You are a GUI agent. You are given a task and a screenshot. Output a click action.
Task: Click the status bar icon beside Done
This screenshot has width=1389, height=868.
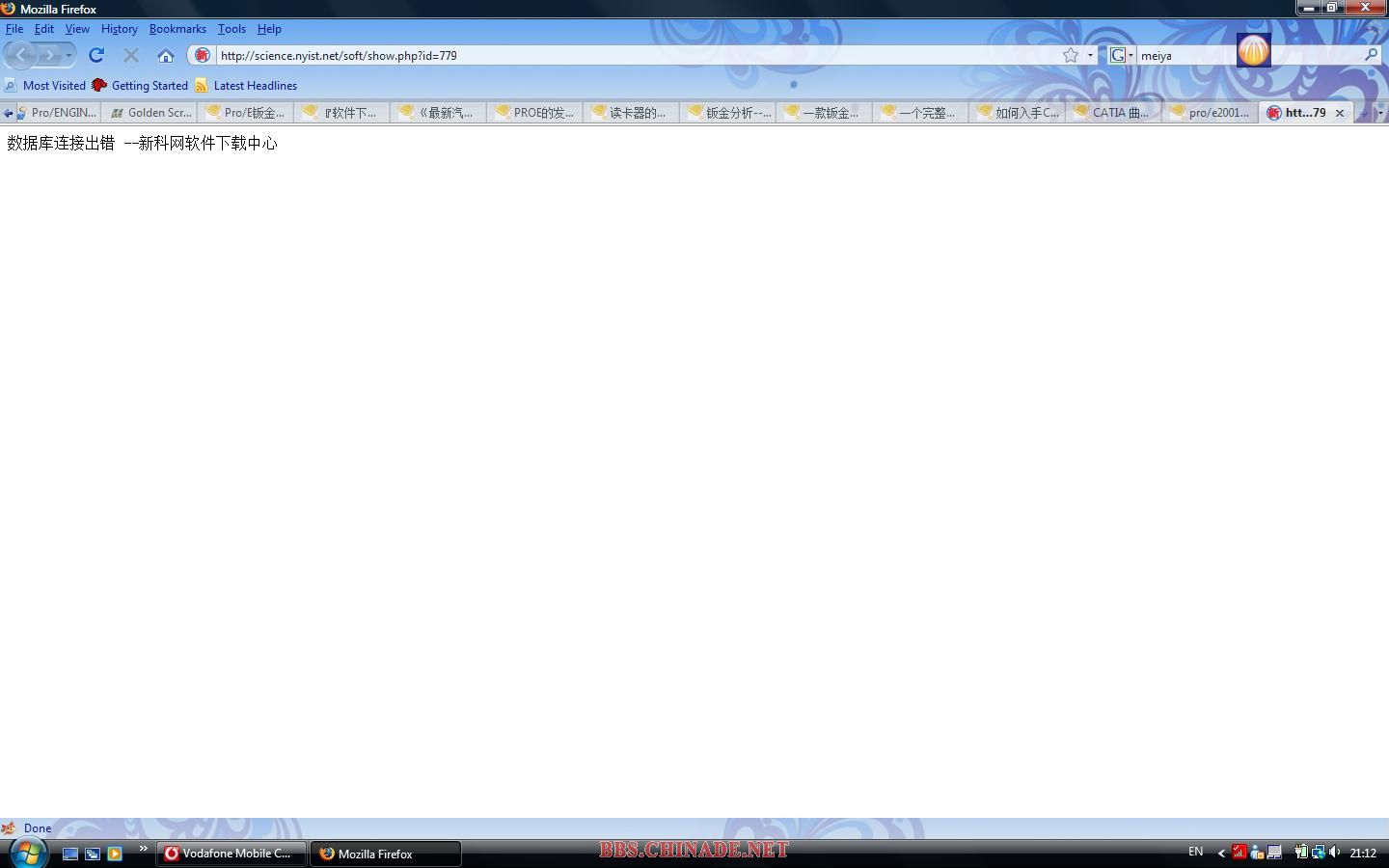point(9,827)
